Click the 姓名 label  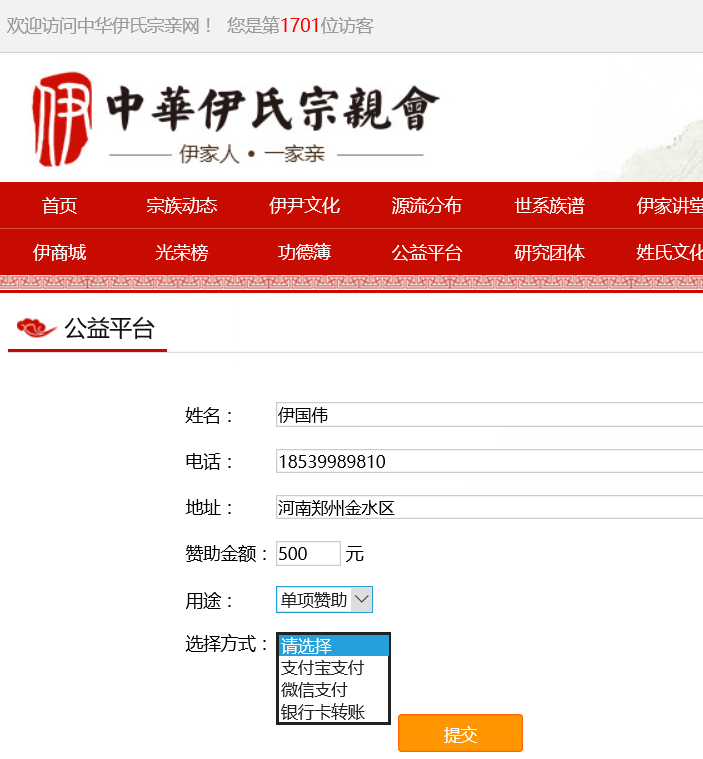pyautogui.click(x=209, y=415)
